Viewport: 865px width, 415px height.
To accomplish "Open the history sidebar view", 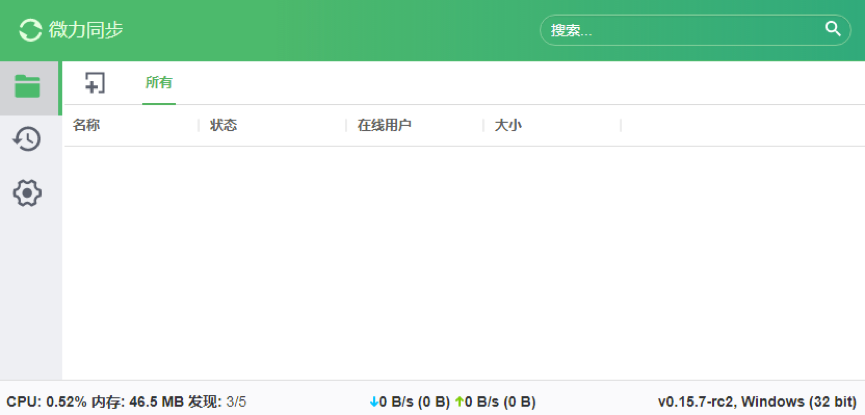I will click(27, 139).
